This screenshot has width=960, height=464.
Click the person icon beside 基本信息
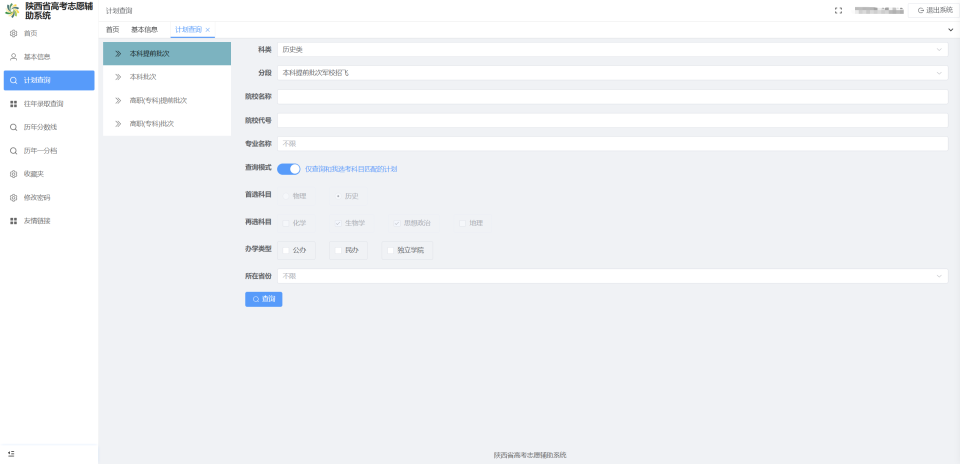pos(13,57)
